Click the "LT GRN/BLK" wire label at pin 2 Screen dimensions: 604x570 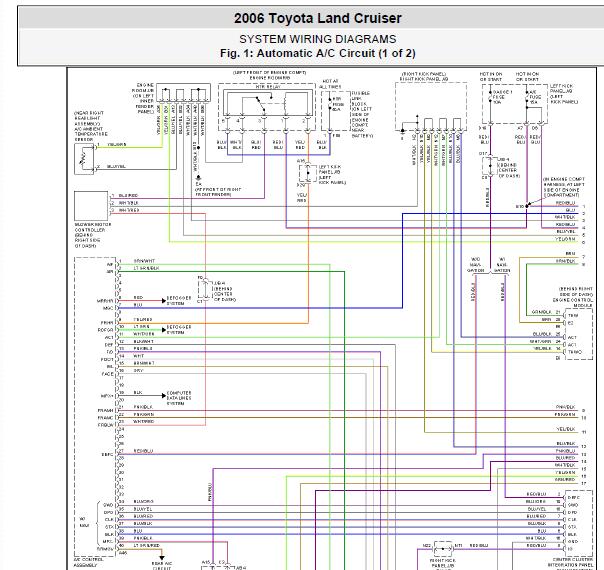tap(146, 268)
